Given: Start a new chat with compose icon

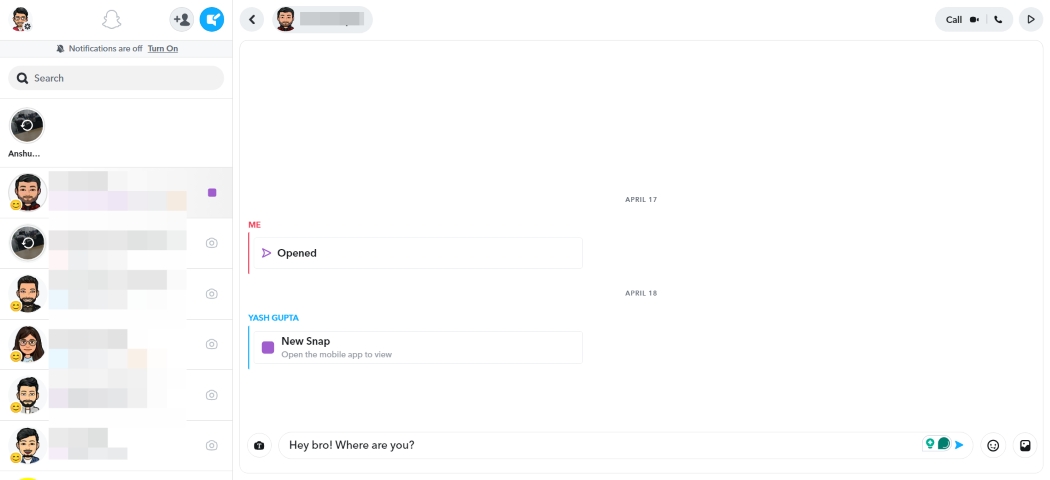Looking at the screenshot, I should pos(212,19).
